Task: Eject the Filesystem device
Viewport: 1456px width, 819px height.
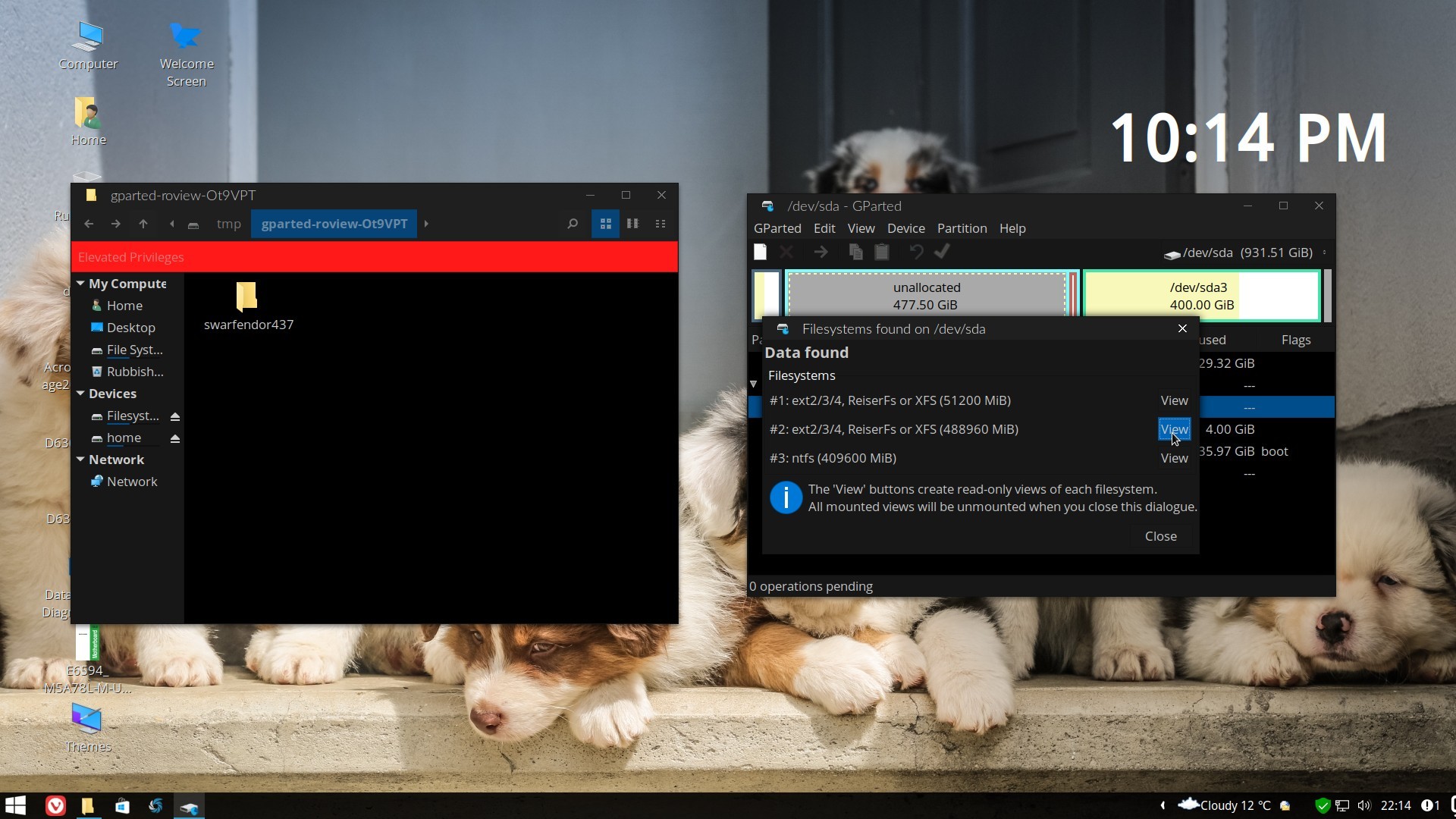Action: click(x=175, y=416)
